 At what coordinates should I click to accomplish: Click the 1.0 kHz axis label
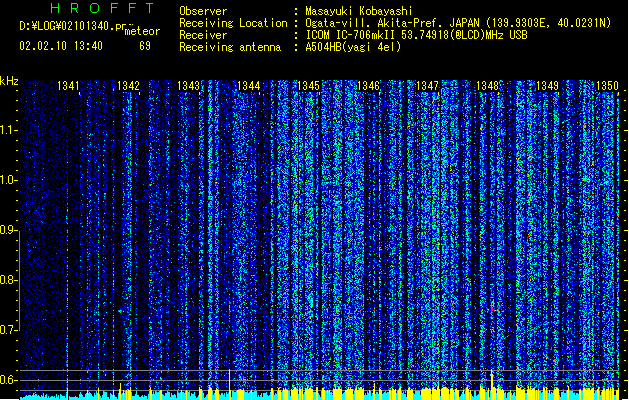point(9,180)
